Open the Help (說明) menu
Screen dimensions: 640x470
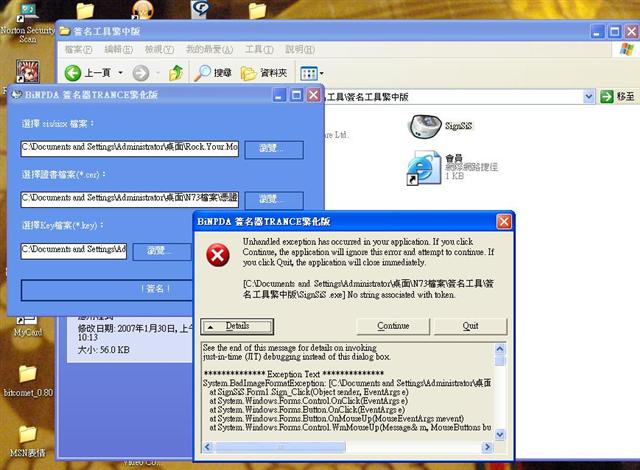[x=300, y=50]
